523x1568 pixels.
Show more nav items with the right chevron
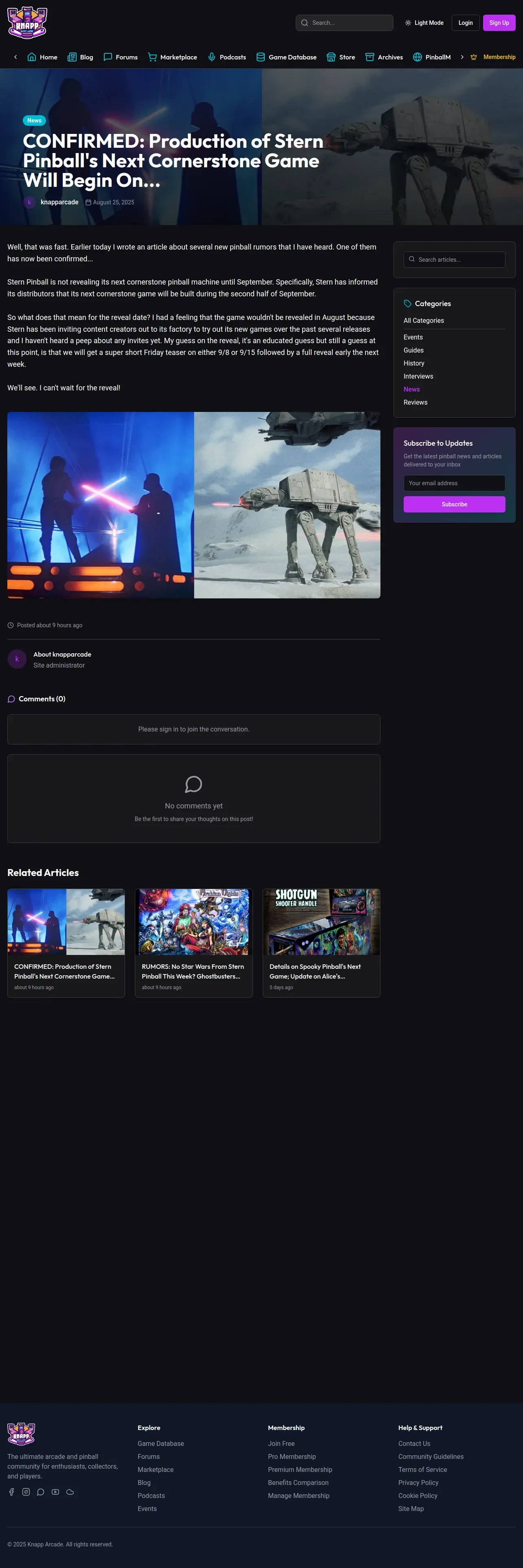[x=462, y=57]
